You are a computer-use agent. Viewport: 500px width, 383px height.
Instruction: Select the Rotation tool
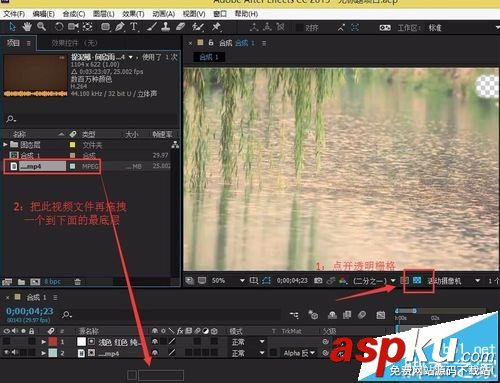click(x=59, y=27)
